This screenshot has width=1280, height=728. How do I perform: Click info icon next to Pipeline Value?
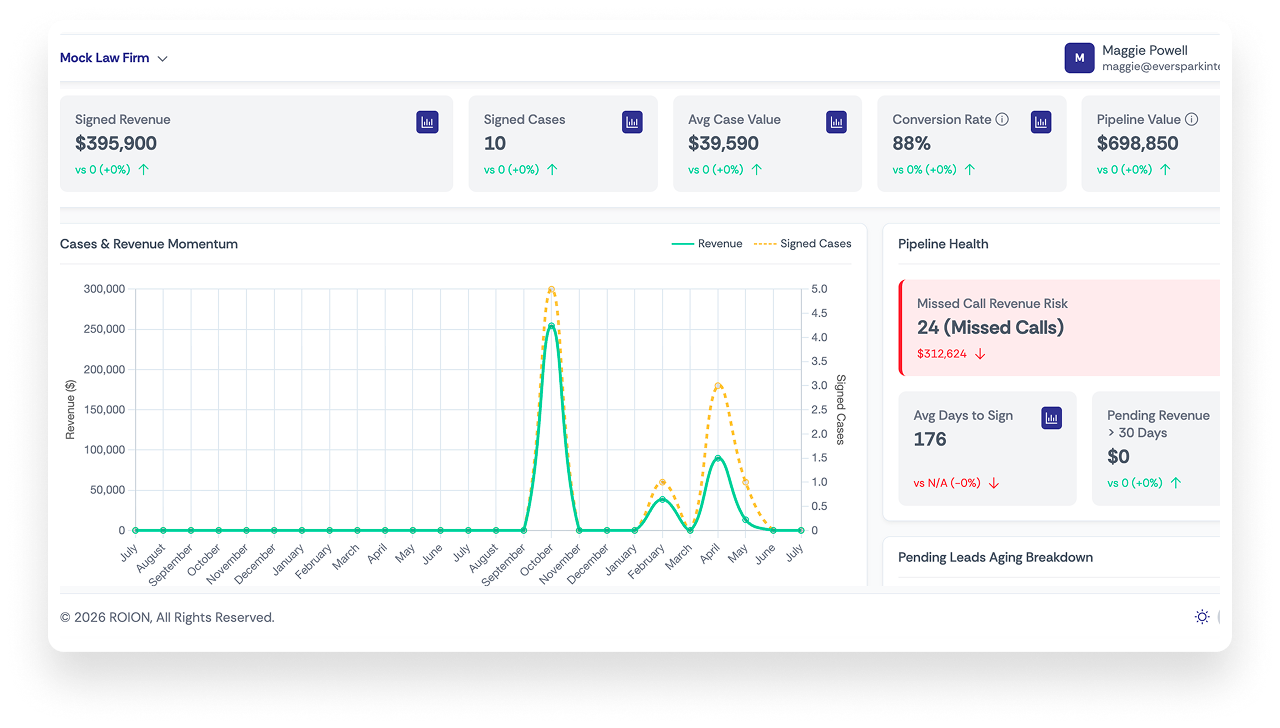coord(1191,119)
